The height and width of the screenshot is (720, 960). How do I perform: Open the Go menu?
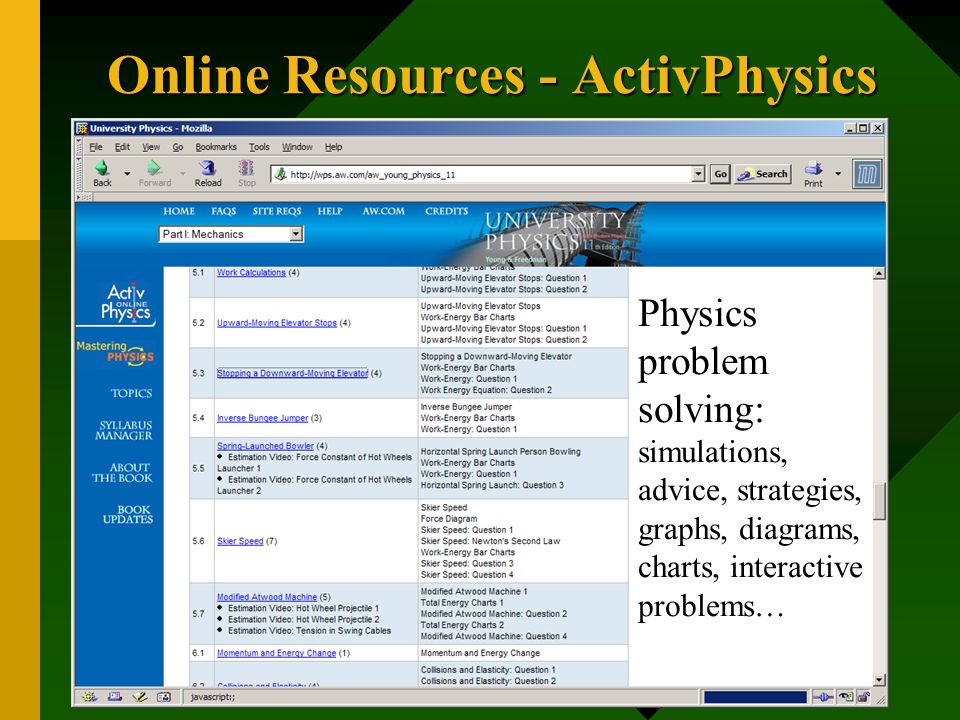(x=178, y=147)
